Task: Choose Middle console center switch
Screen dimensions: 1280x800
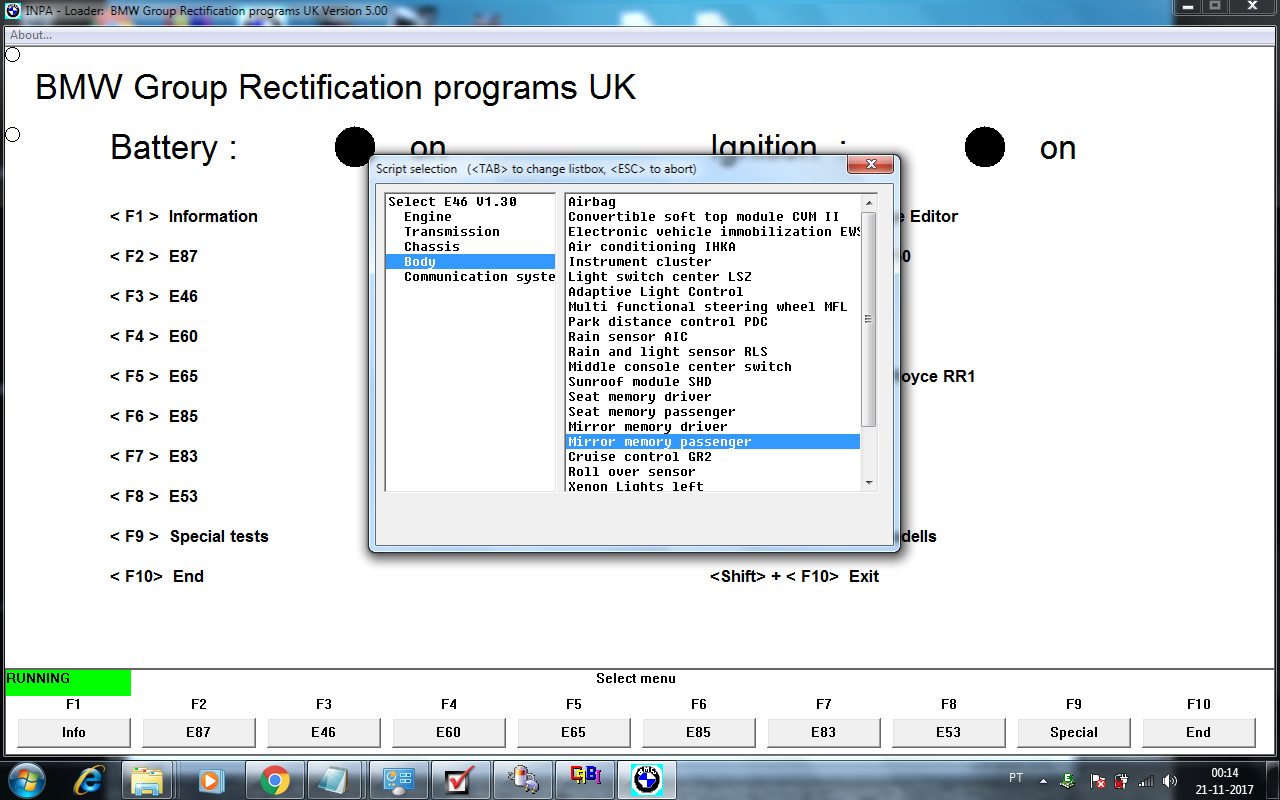Action: (712, 367)
